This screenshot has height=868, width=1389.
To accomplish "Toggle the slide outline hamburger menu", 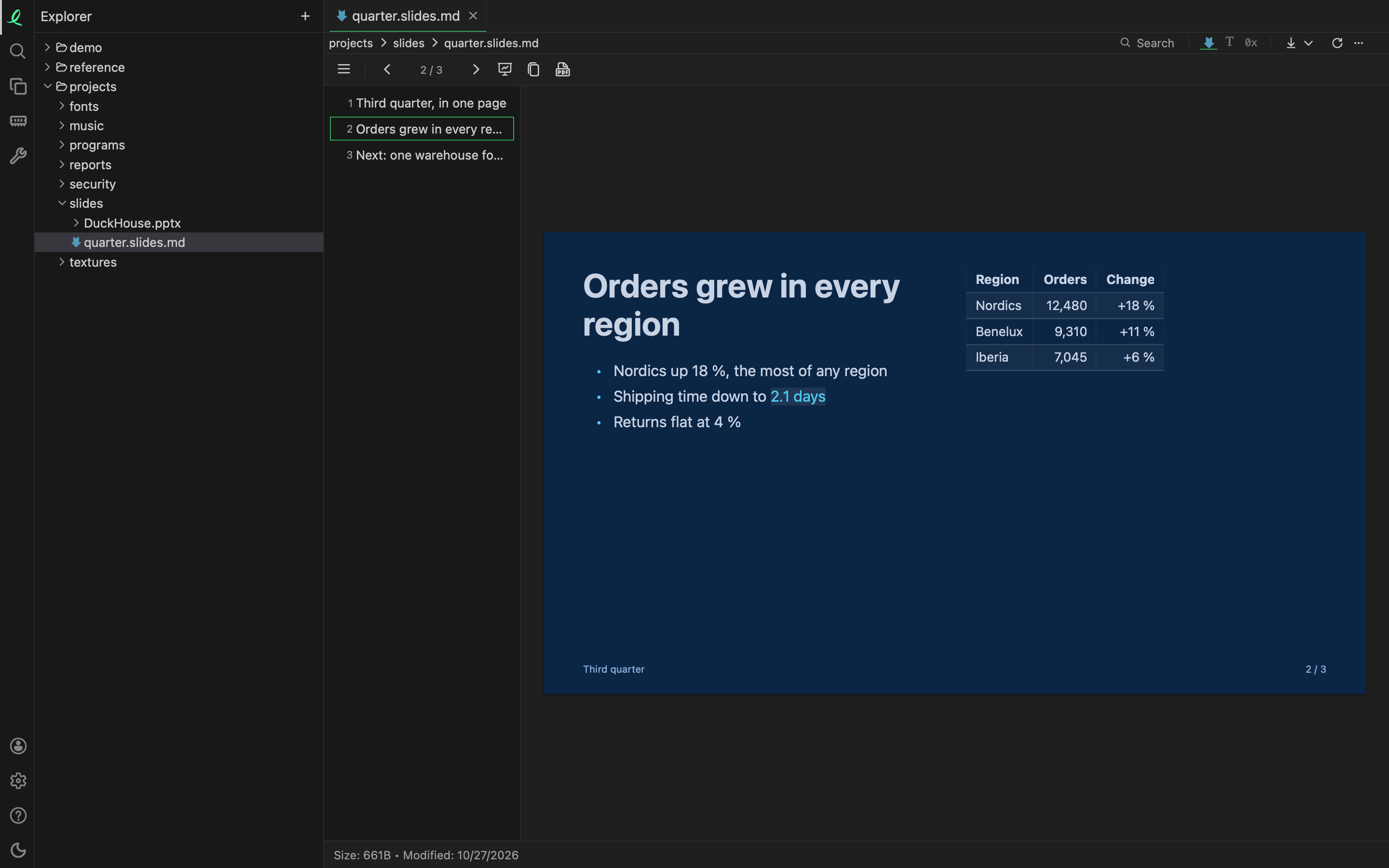I will 344,69.
